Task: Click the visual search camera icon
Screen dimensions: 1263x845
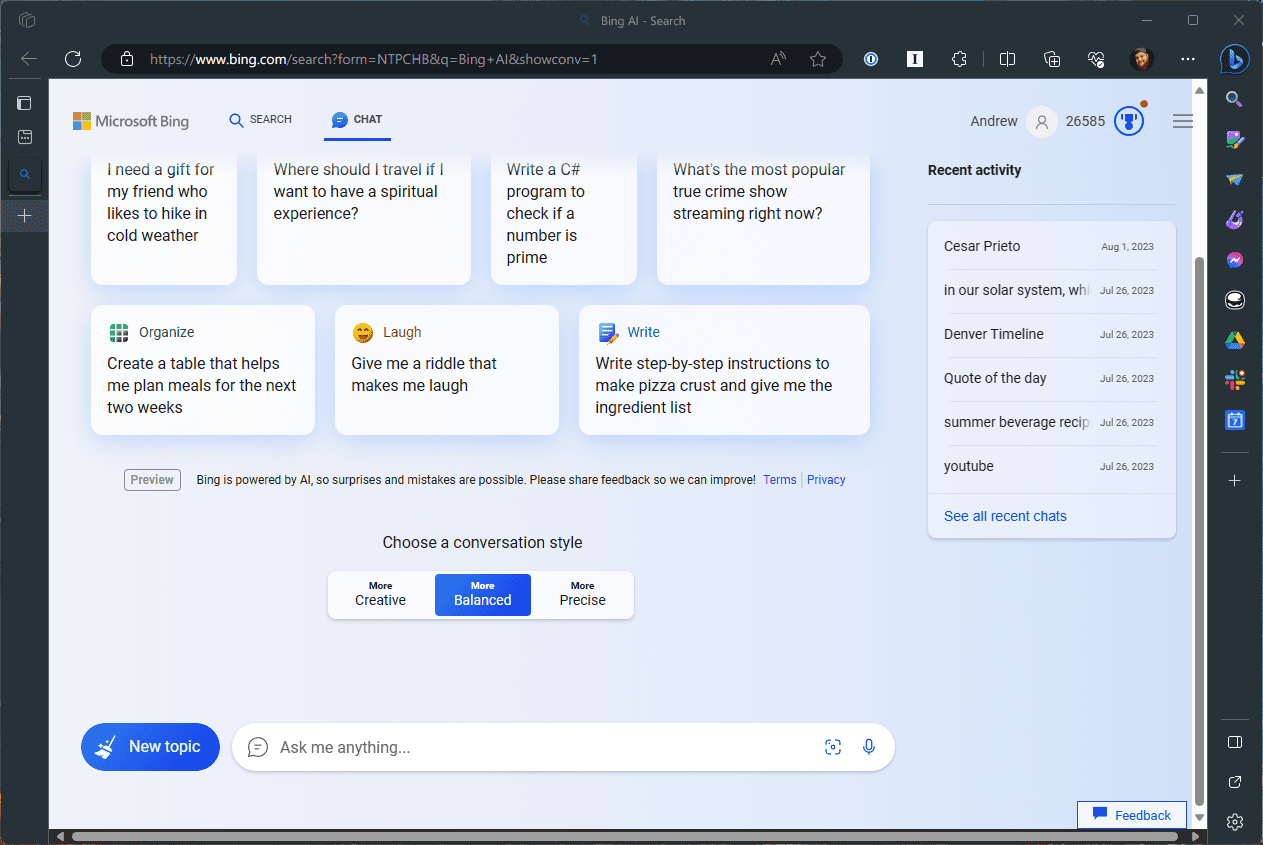Action: pyautogui.click(x=833, y=747)
